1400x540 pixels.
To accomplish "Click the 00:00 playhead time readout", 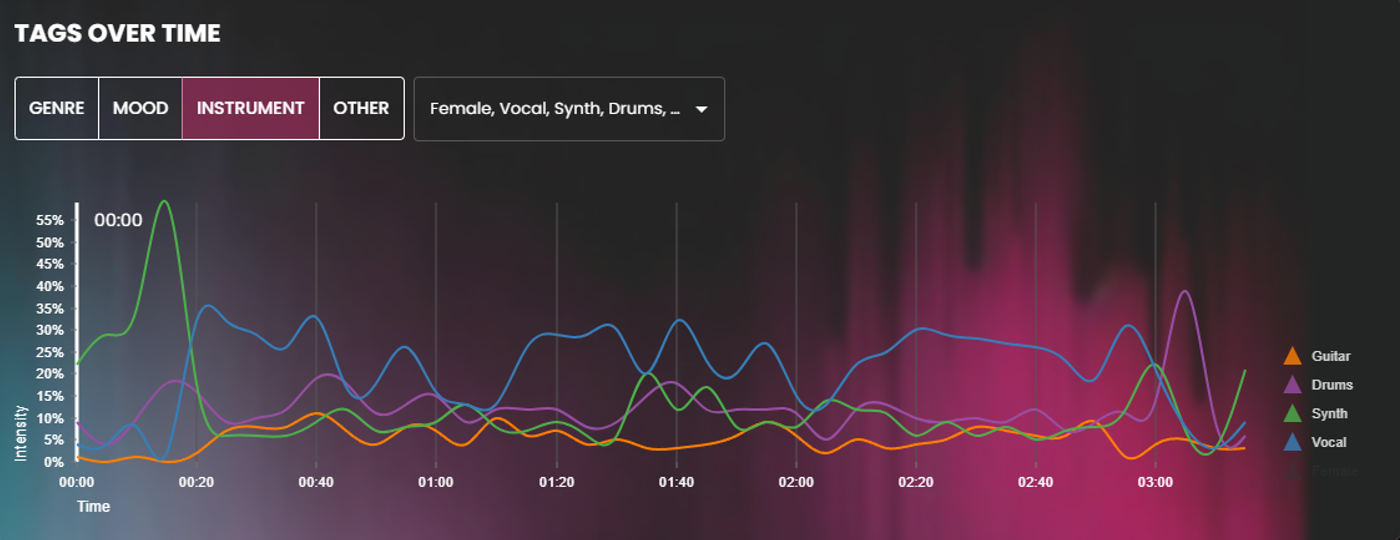I will tap(118, 220).
